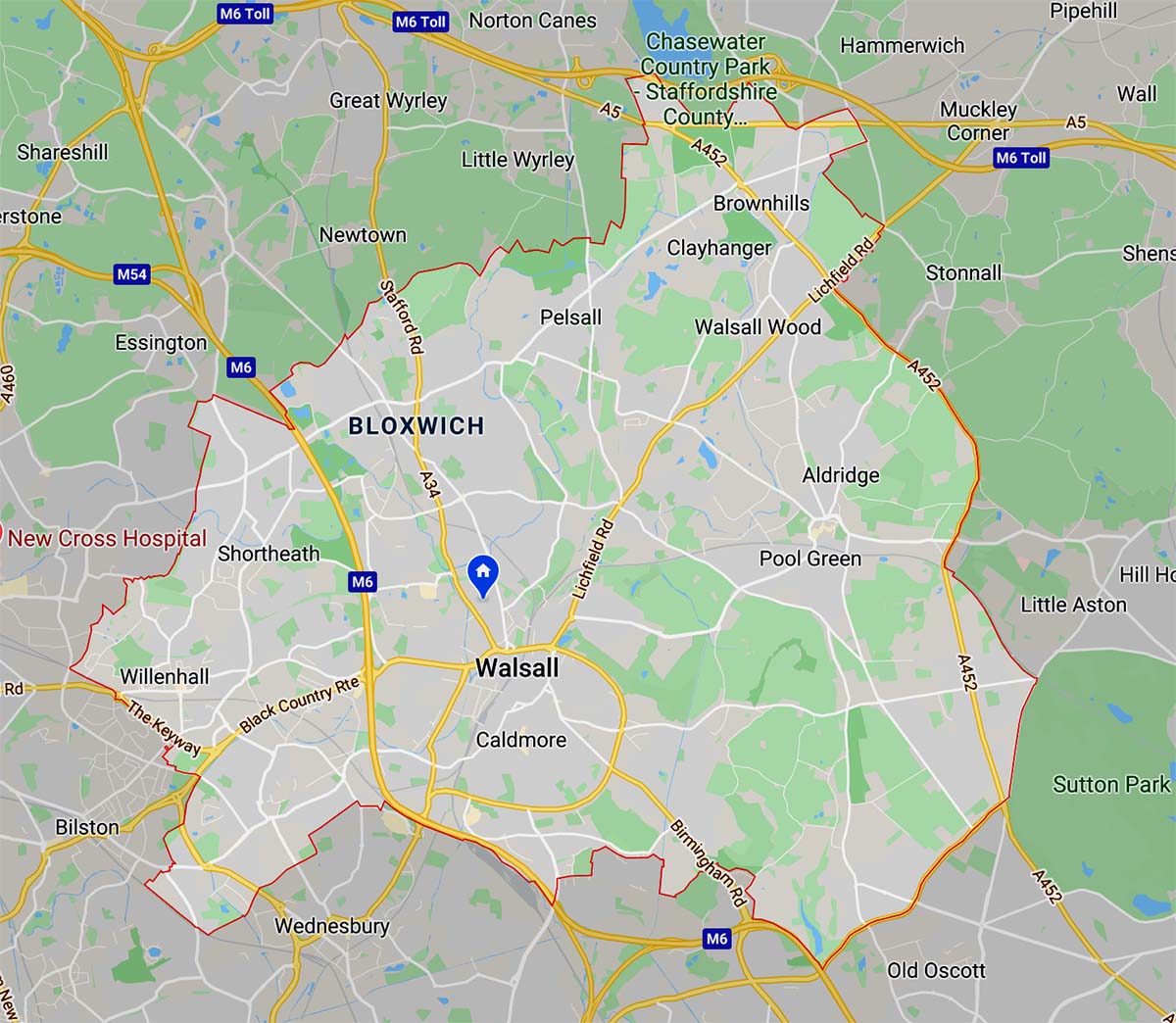The width and height of the screenshot is (1176, 1023).
Task: Click the M54 motorway shield
Action: [132, 274]
